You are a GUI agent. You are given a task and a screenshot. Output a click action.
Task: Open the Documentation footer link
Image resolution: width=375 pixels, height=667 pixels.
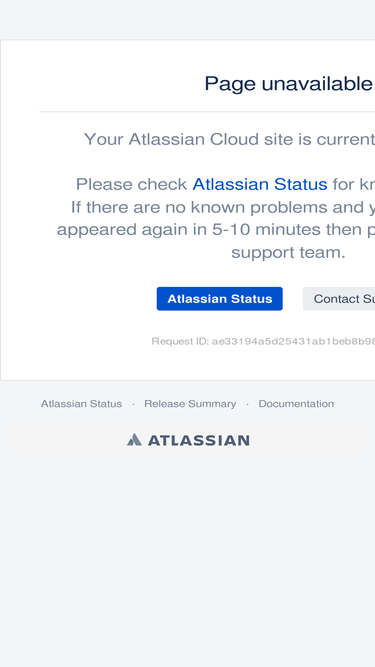tap(296, 404)
